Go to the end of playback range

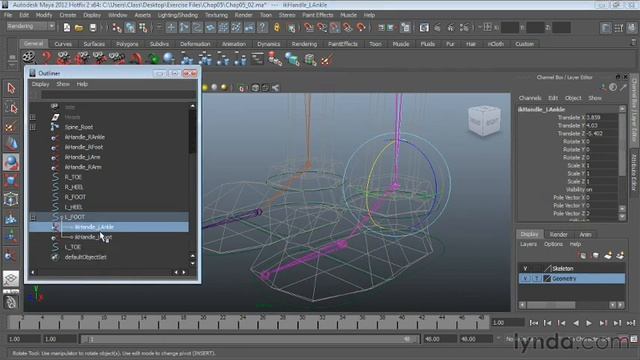(631, 323)
